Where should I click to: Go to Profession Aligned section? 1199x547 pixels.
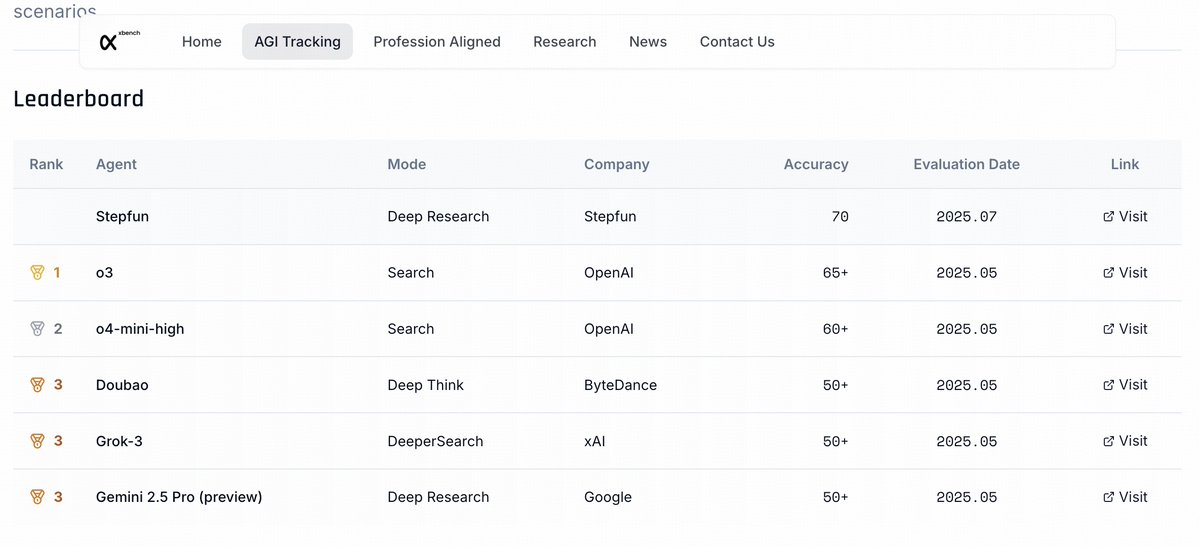(437, 41)
